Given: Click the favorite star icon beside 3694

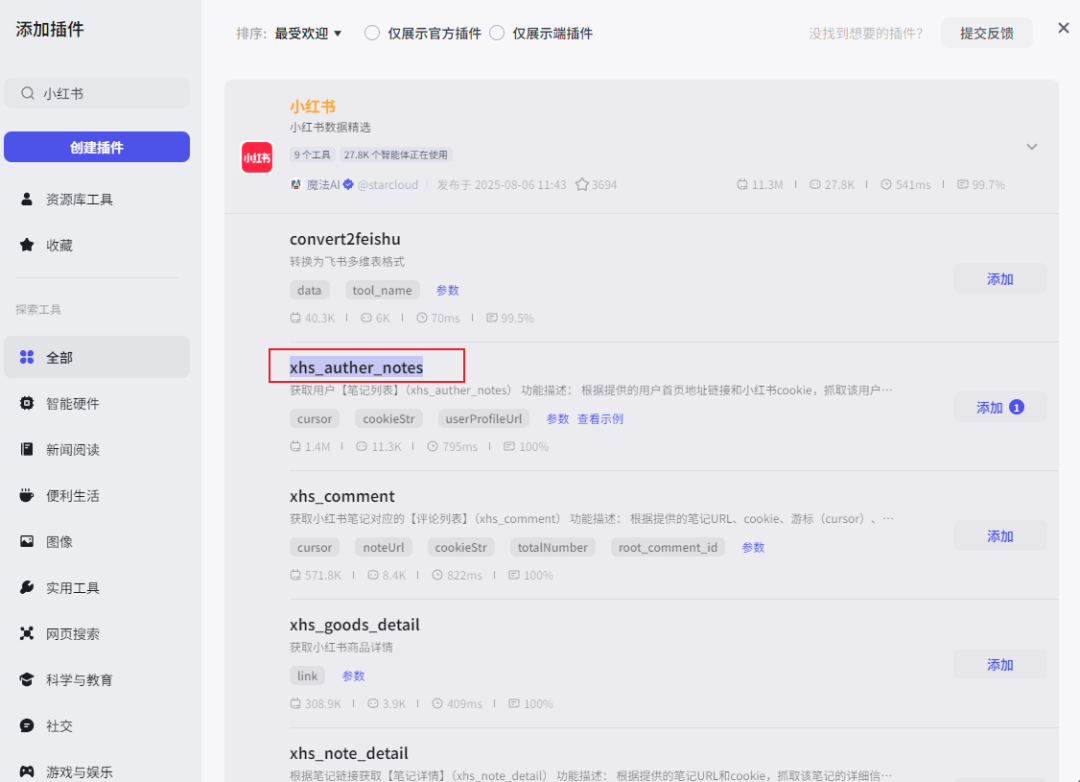Looking at the screenshot, I should [x=582, y=184].
